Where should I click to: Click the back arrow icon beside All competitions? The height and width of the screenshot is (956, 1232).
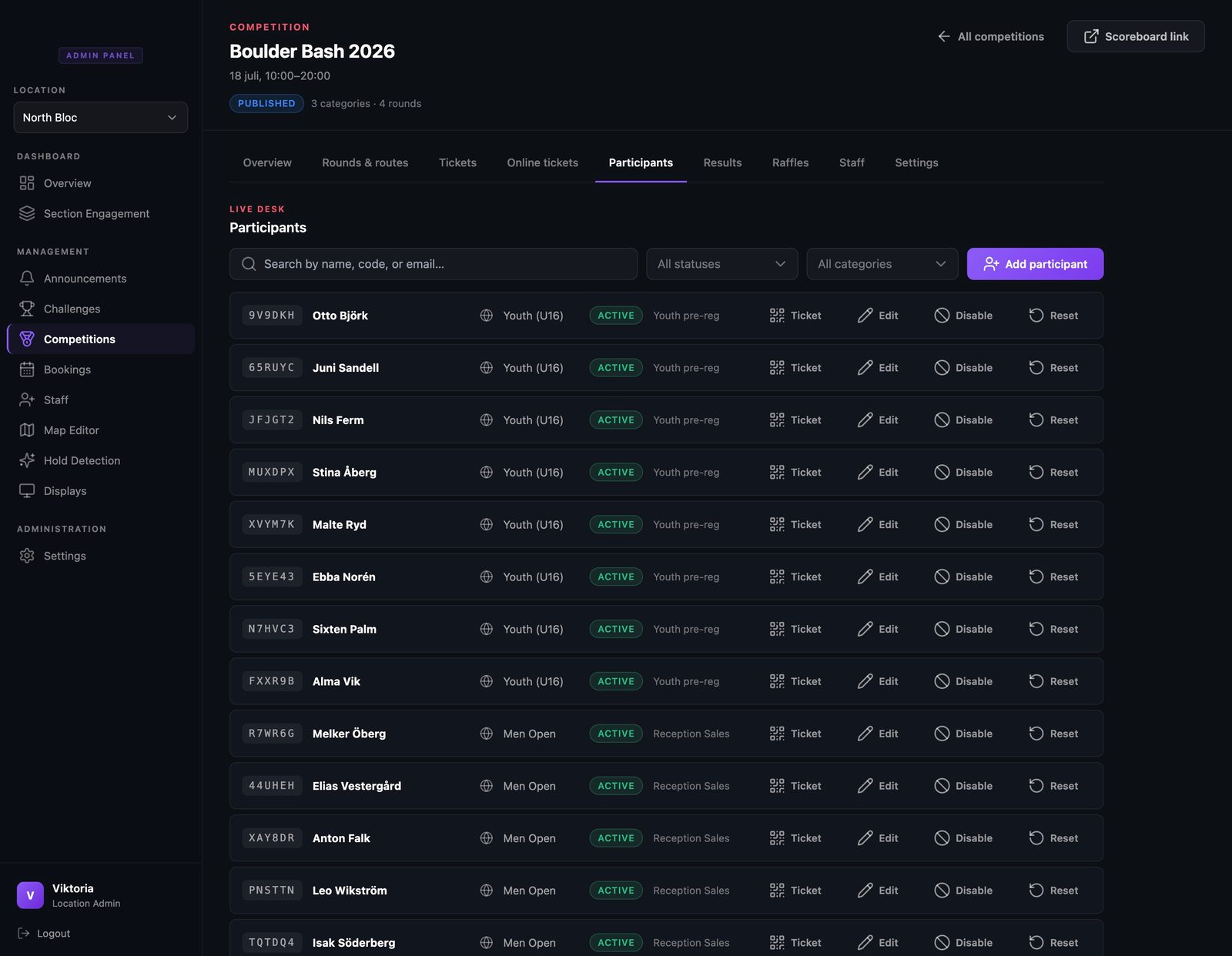pyautogui.click(x=944, y=36)
